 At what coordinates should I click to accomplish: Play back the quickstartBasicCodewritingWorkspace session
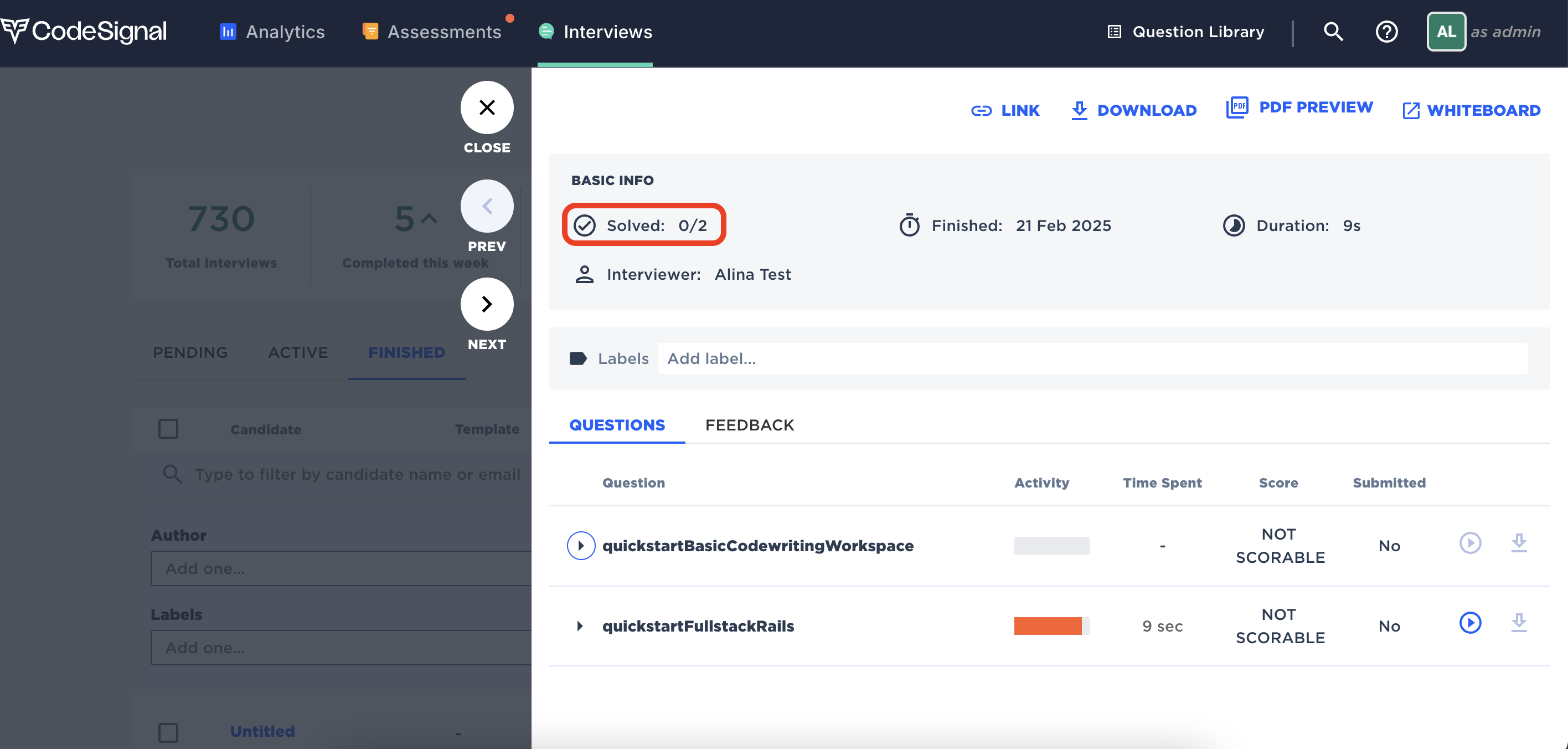click(x=1470, y=542)
